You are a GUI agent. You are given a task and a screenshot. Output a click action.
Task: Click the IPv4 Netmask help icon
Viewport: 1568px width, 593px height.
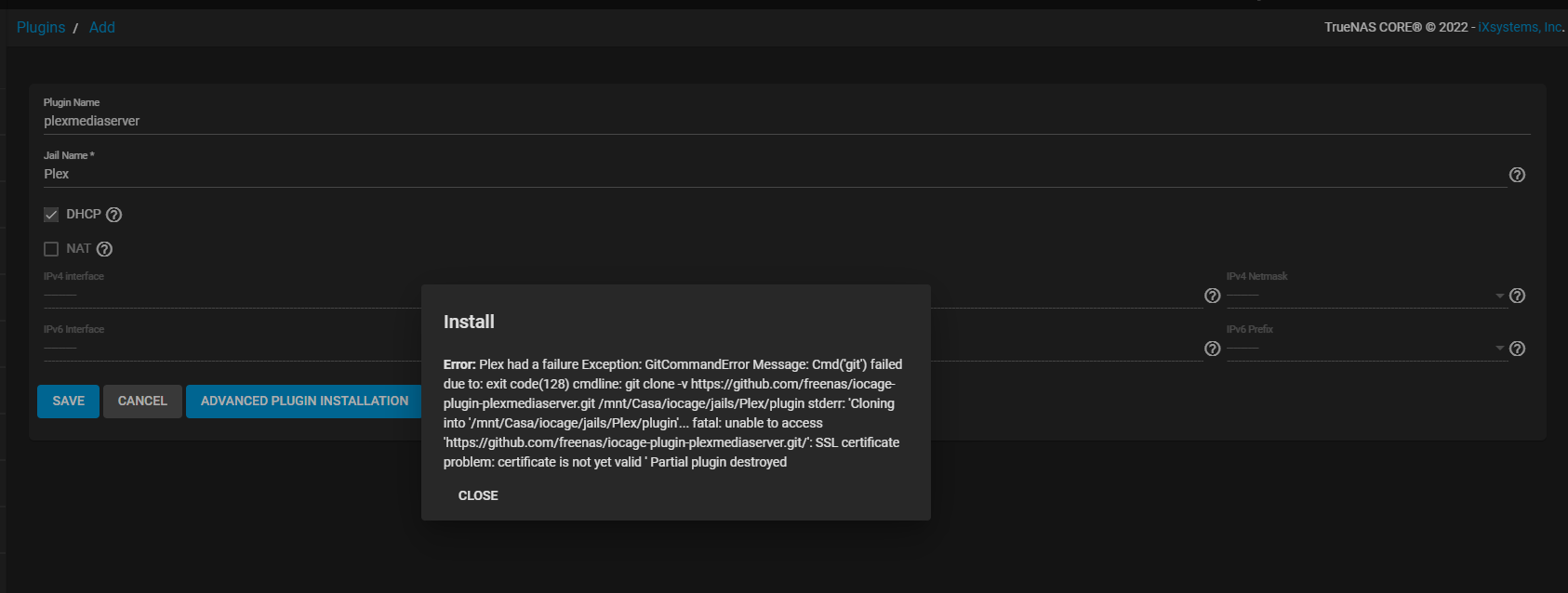pos(1517,296)
